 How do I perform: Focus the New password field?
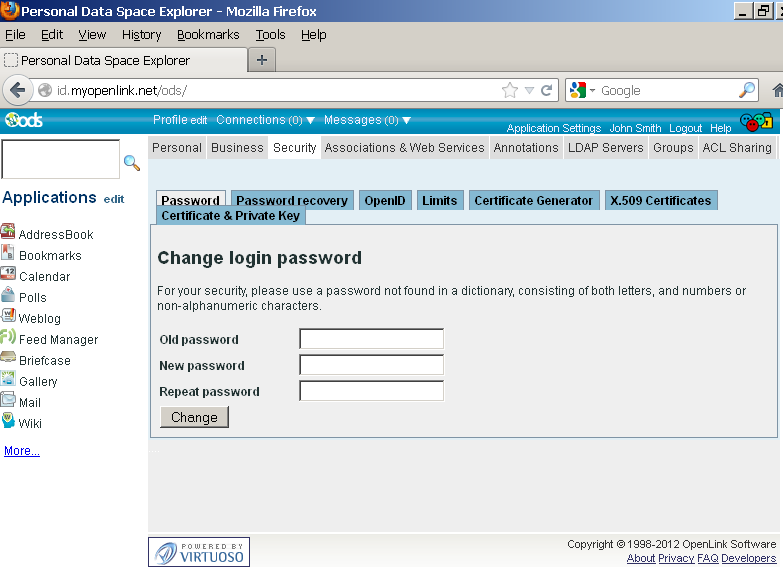click(x=371, y=365)
